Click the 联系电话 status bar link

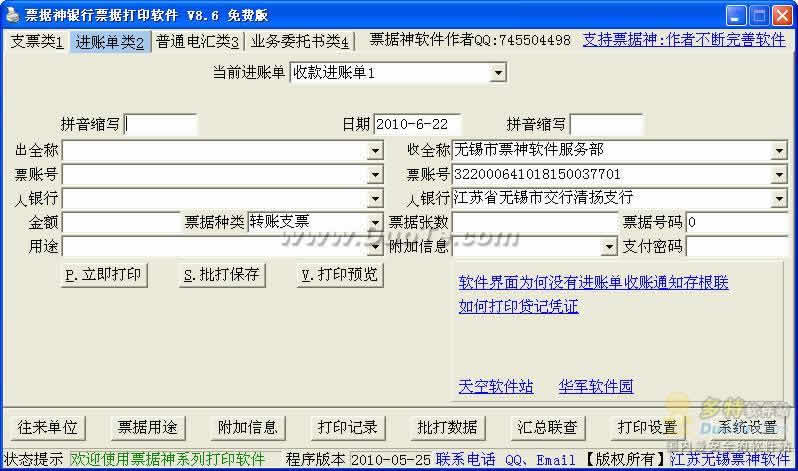click(x=466, y=459)
